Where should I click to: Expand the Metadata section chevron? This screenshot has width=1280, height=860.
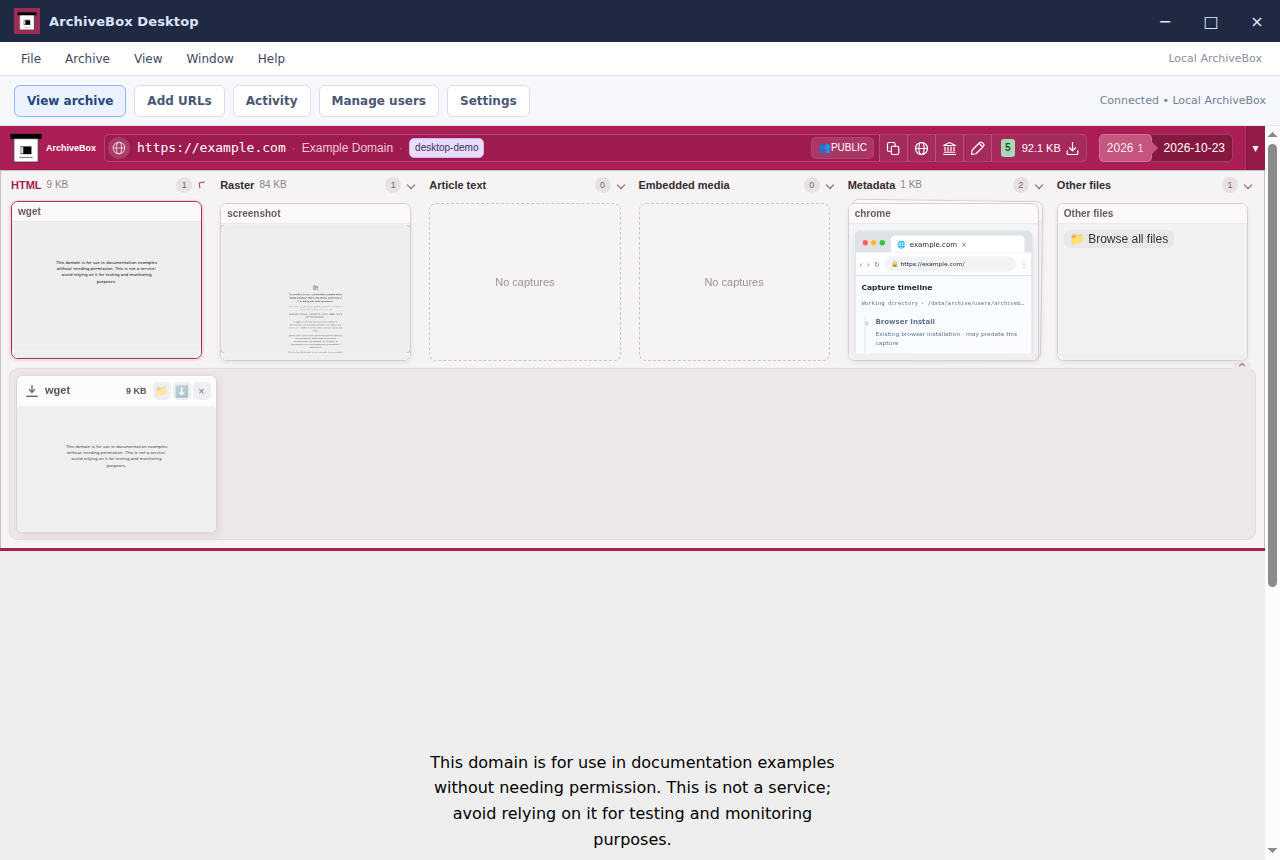click(1039, 186)
